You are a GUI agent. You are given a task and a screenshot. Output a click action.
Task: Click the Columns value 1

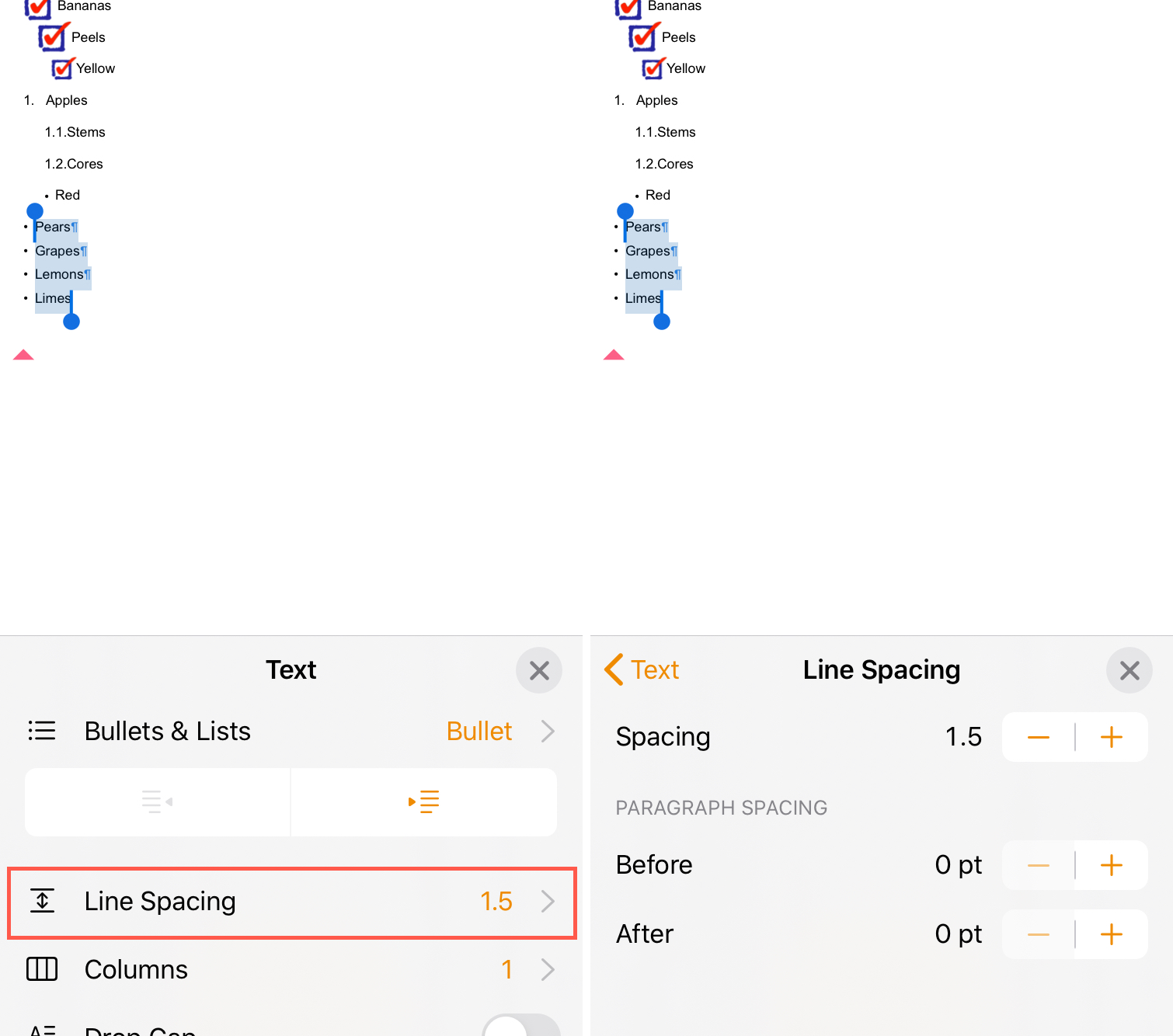[506, 969]
